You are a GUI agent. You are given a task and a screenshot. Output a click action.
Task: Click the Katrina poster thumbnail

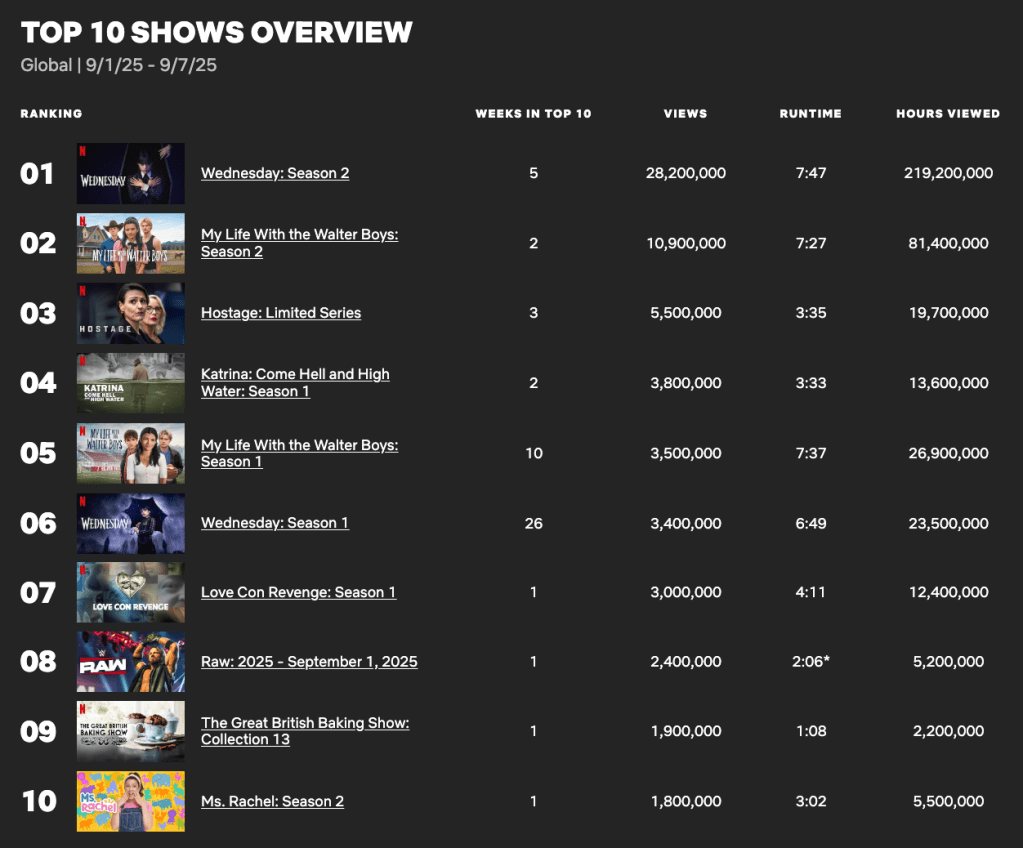pos(130,383)
